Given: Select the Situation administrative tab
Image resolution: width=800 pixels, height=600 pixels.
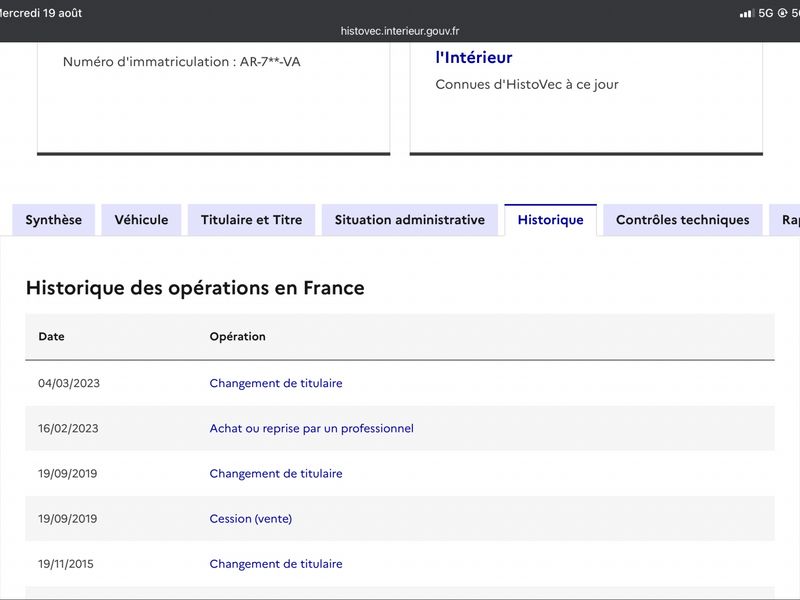Looking at the screenshot, I should click(x=410, y=220).
